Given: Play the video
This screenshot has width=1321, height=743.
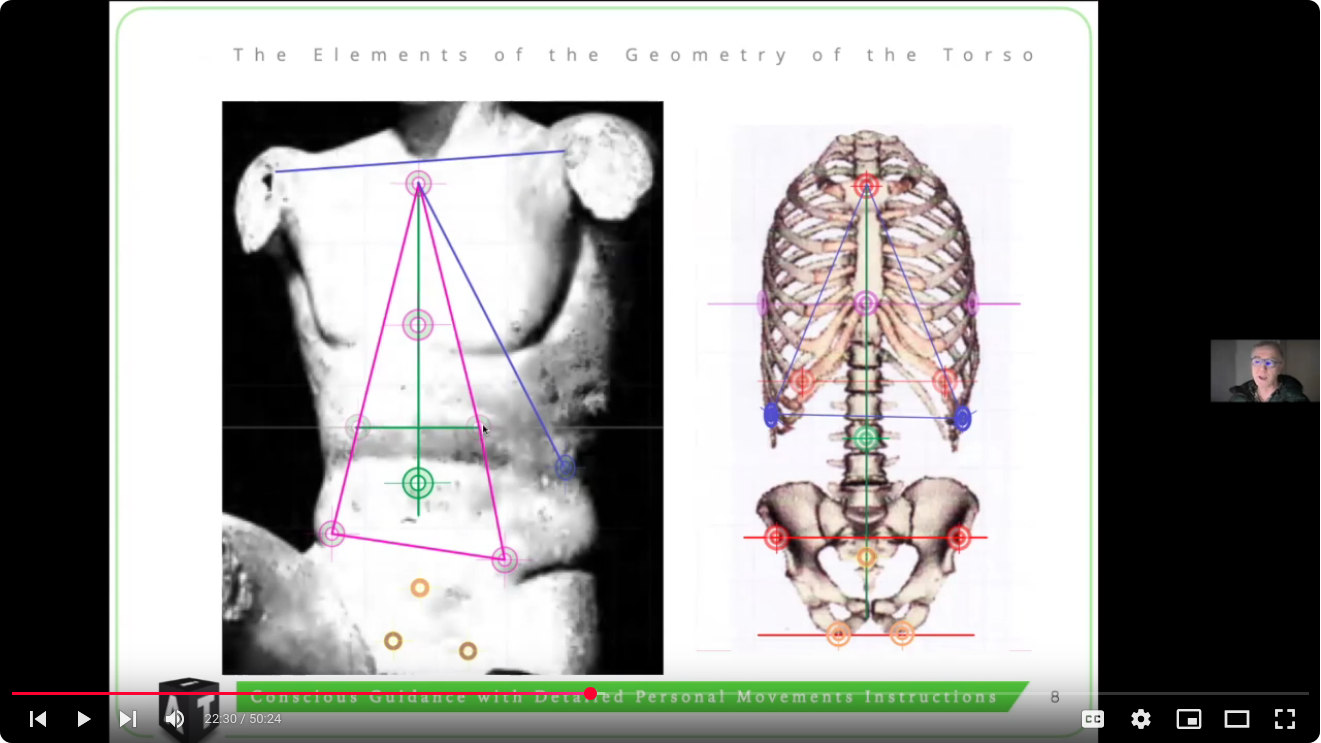Looking at the screenshot, I should (x=83, y=718).
